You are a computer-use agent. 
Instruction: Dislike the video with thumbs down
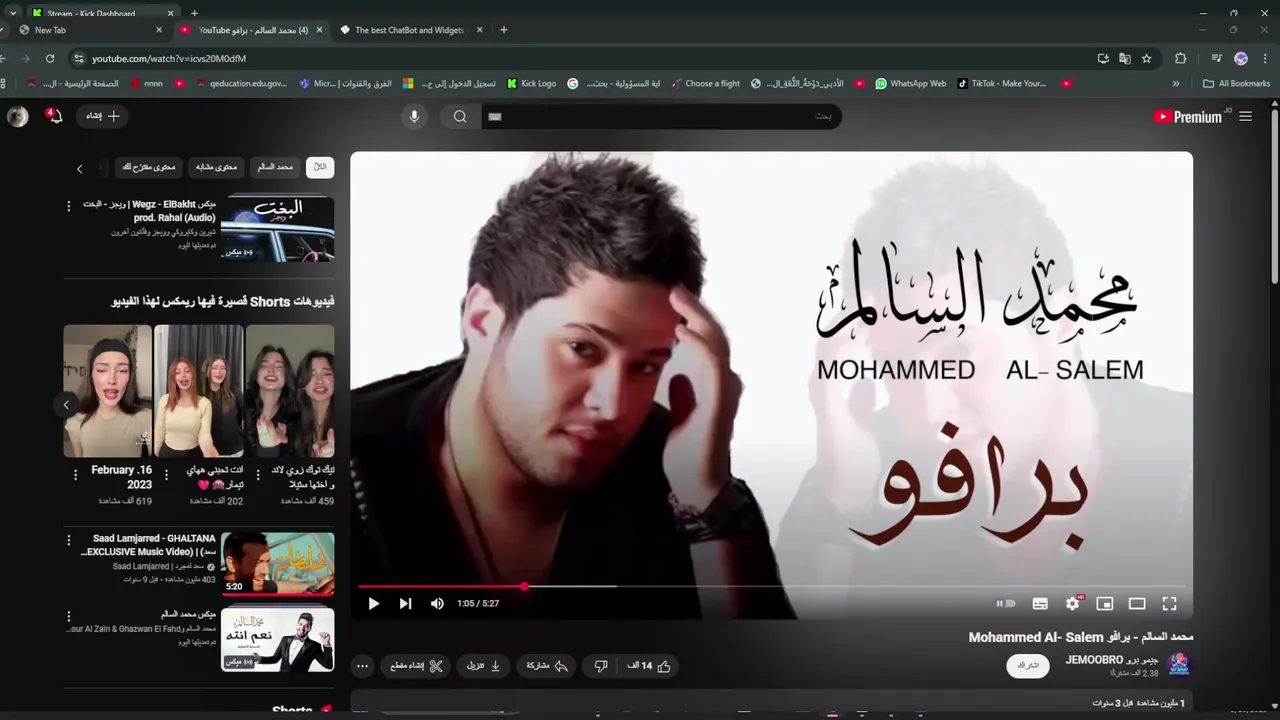click(601, 666)
